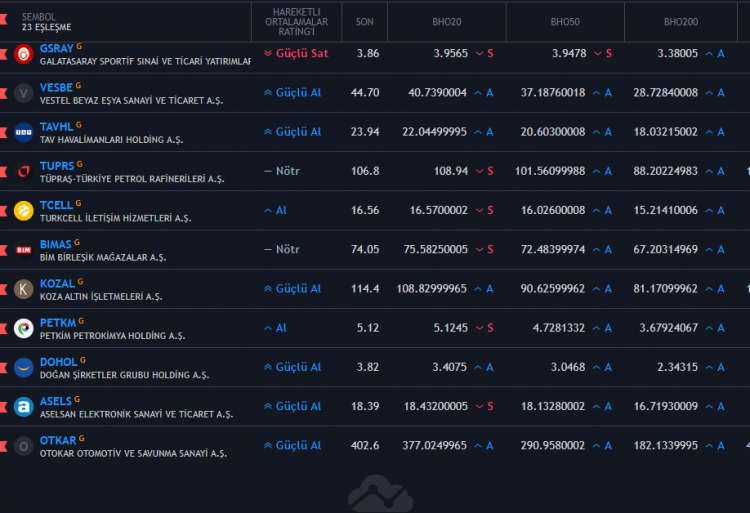The height and width of the screenshot is (513, 750).
Task: Open the OTKAR symbol link
Action: [58, 440]
